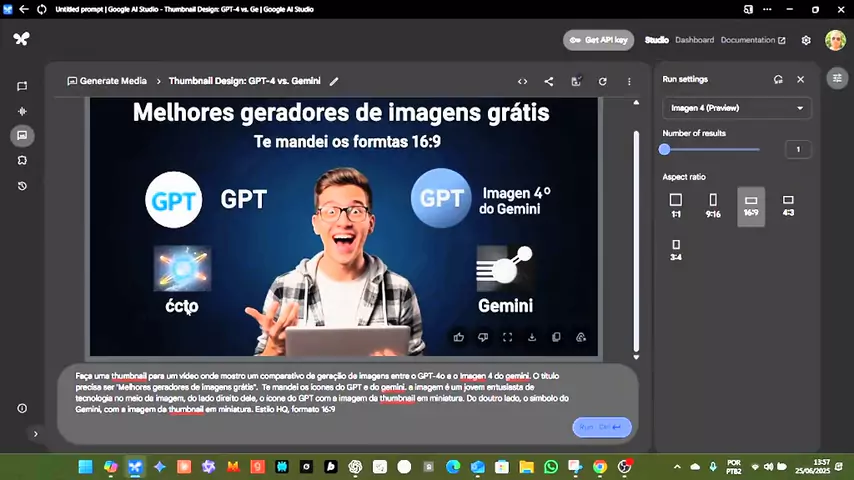Viewport: 854px width, 480px height.
Task: Share the prompt using the share icon
Action: point(548,81)
